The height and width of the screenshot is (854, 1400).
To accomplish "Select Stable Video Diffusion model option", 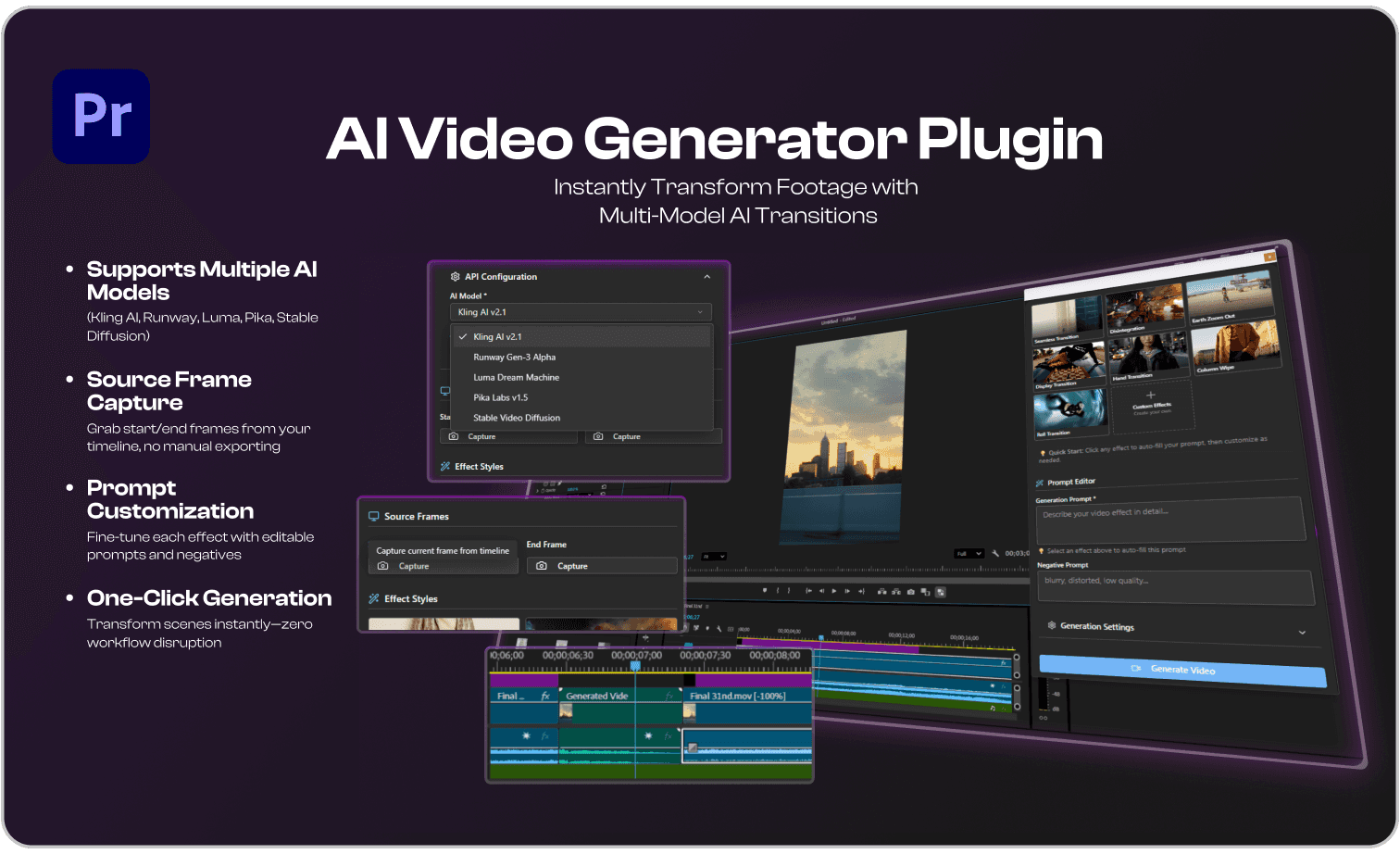I will 581,418.
